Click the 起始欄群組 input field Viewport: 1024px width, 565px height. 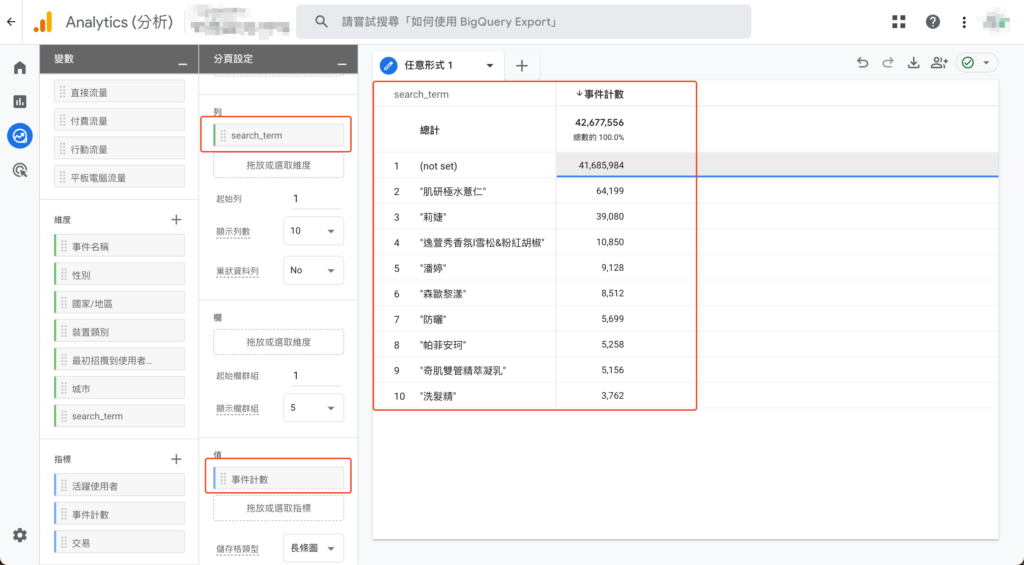316,376
